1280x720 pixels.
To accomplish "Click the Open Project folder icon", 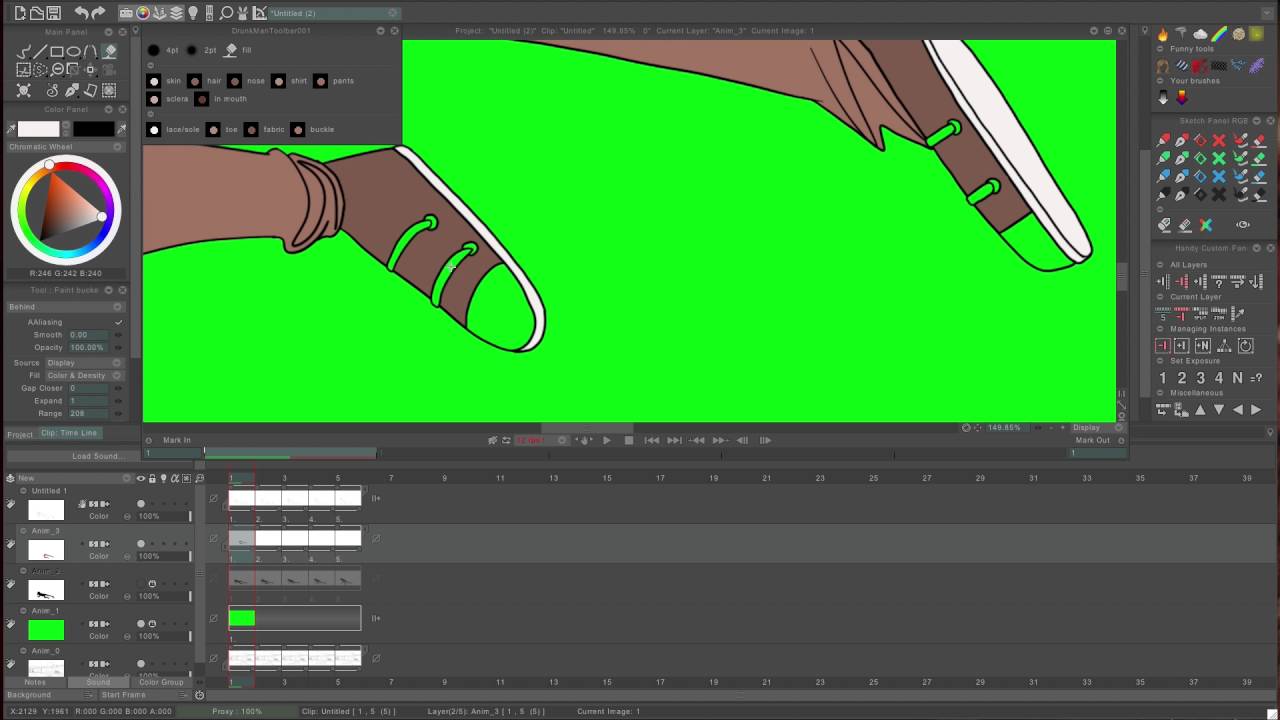I will [x=36, y=13].
